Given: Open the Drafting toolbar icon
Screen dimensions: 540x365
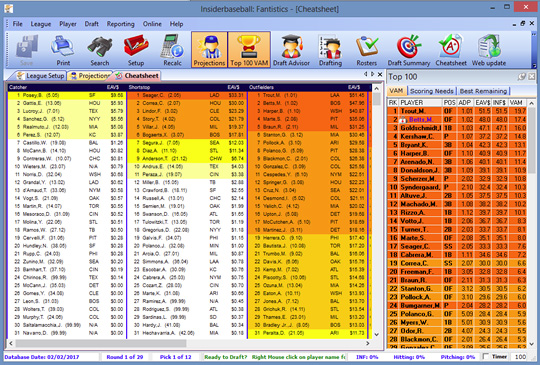Looking at the screenshot, I should click(x=330, y=50).
